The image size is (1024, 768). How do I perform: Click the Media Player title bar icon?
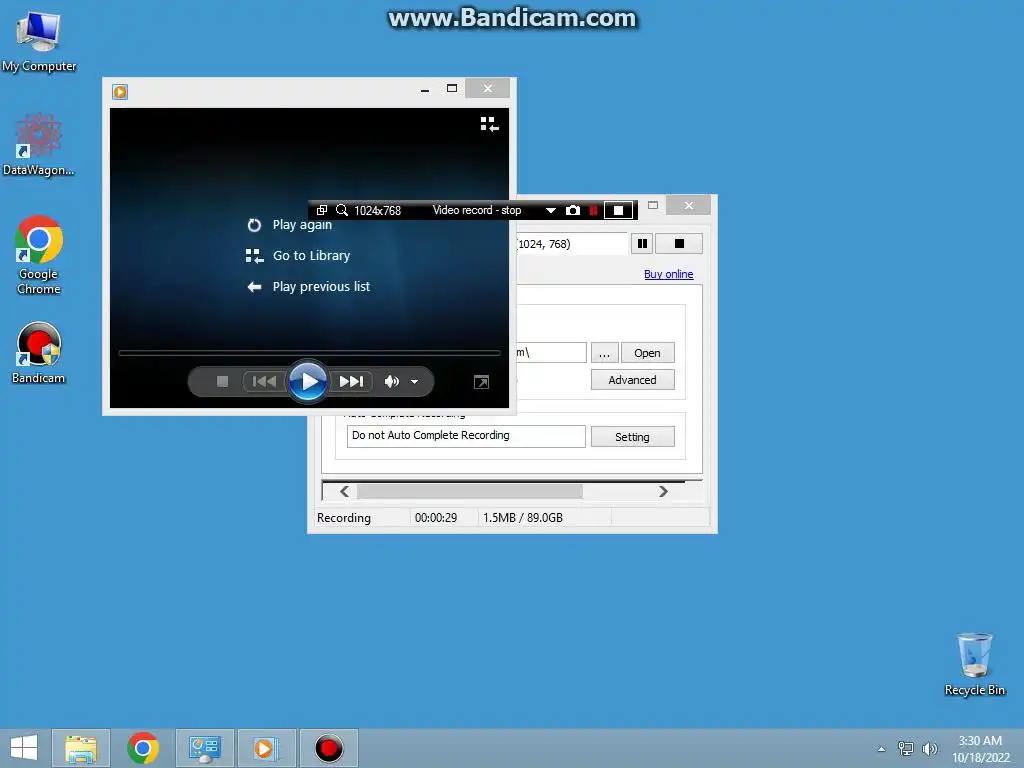click(x=120, y=91)
